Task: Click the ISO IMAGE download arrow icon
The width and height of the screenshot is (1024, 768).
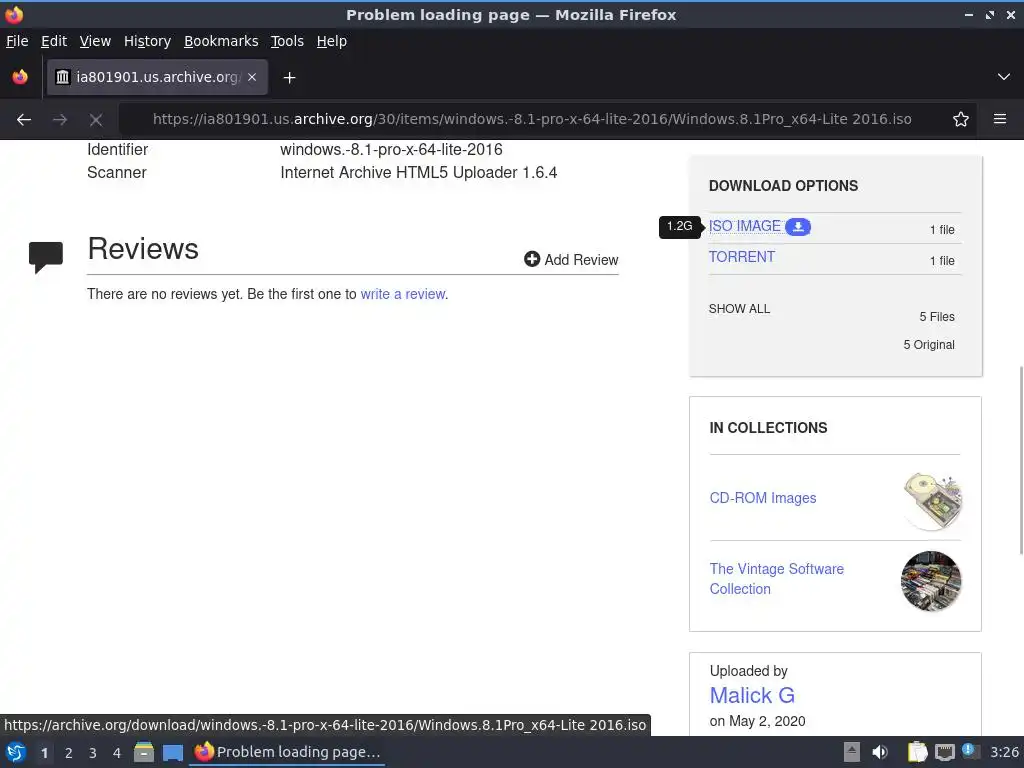Action: click(x=797, y=227)
